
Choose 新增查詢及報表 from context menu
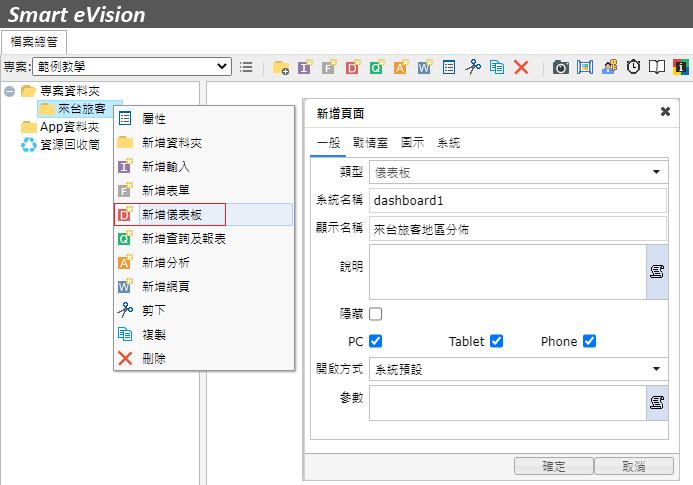204,239
